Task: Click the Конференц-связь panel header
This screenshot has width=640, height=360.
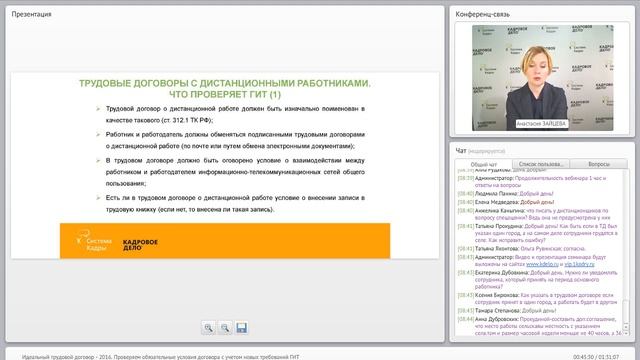Action: tap(482, 14)
